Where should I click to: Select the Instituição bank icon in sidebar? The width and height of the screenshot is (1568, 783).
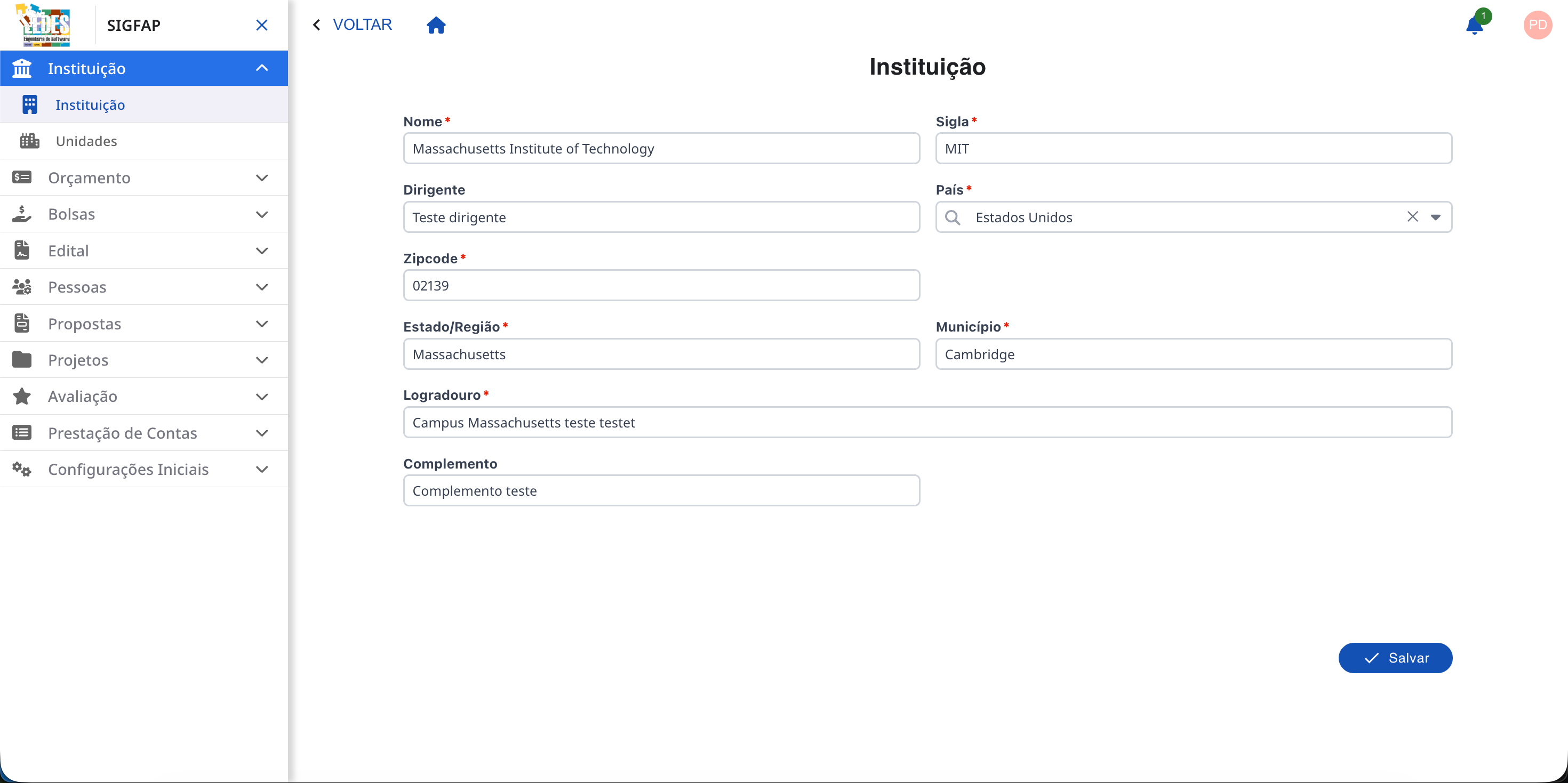(x=21, y=68)
